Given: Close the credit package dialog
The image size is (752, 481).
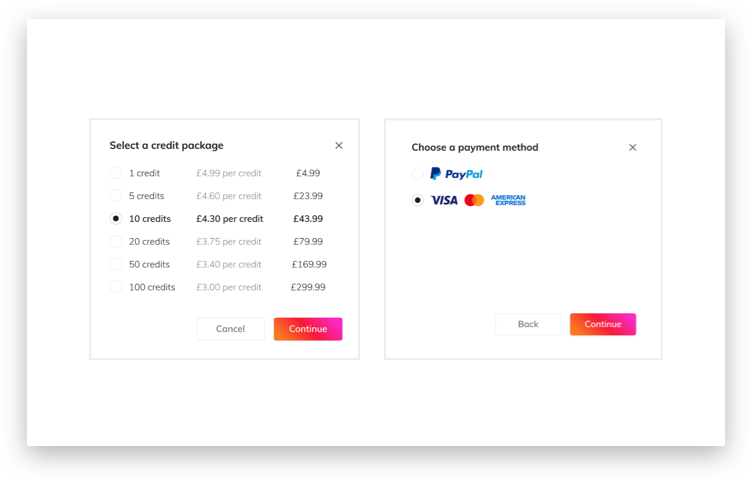Looking at the screenshot, I should 339,146.
